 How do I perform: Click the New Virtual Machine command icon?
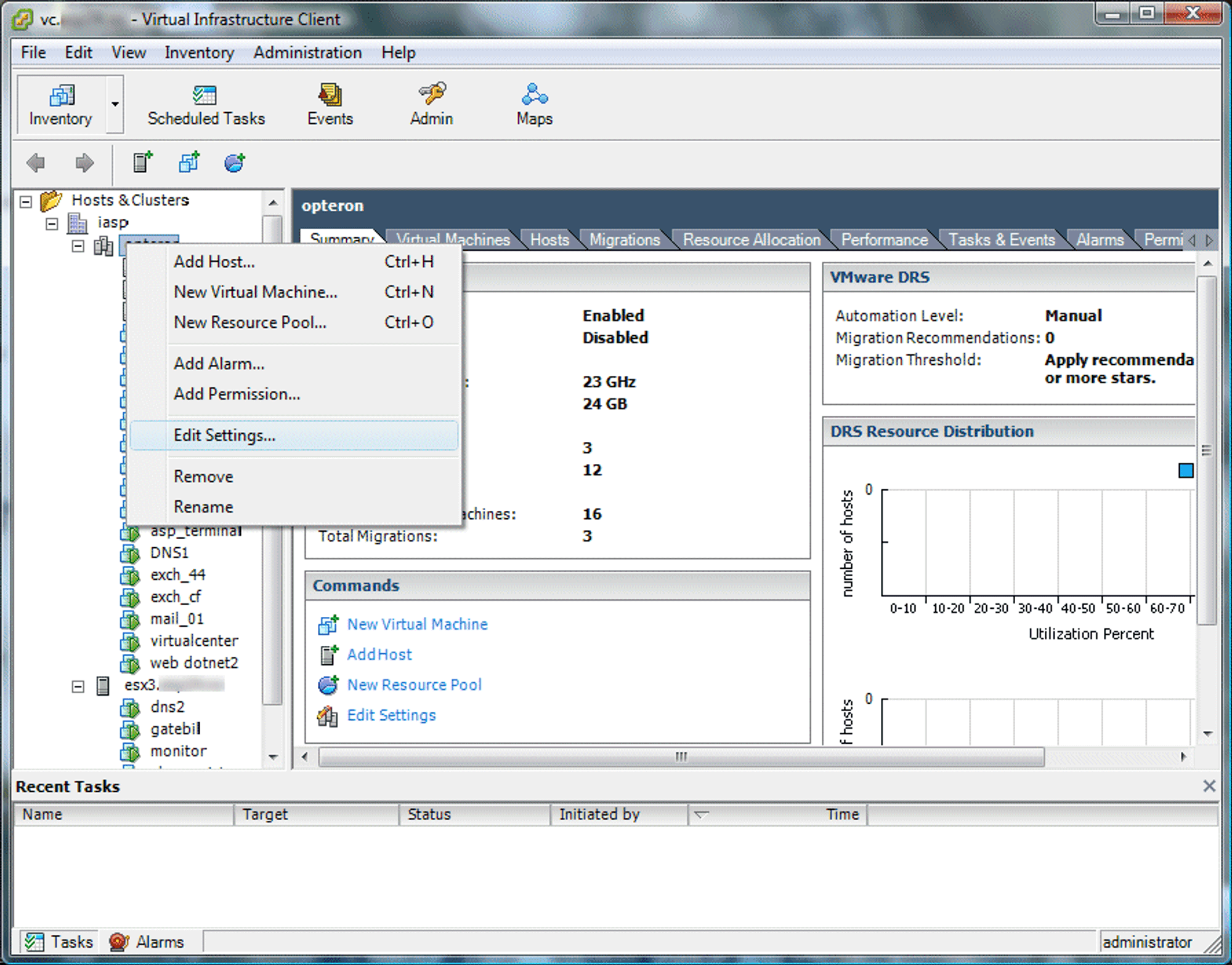328,624
